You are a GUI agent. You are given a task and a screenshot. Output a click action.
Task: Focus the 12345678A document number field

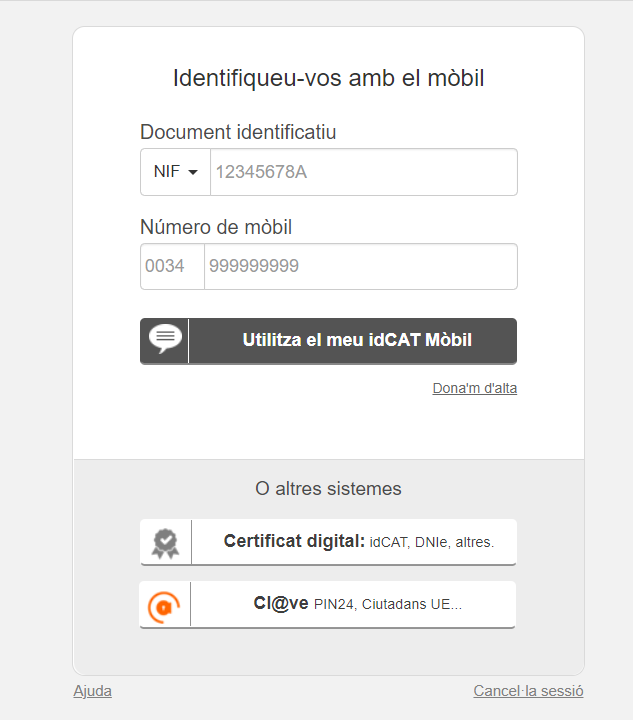[x=364, y=172]
